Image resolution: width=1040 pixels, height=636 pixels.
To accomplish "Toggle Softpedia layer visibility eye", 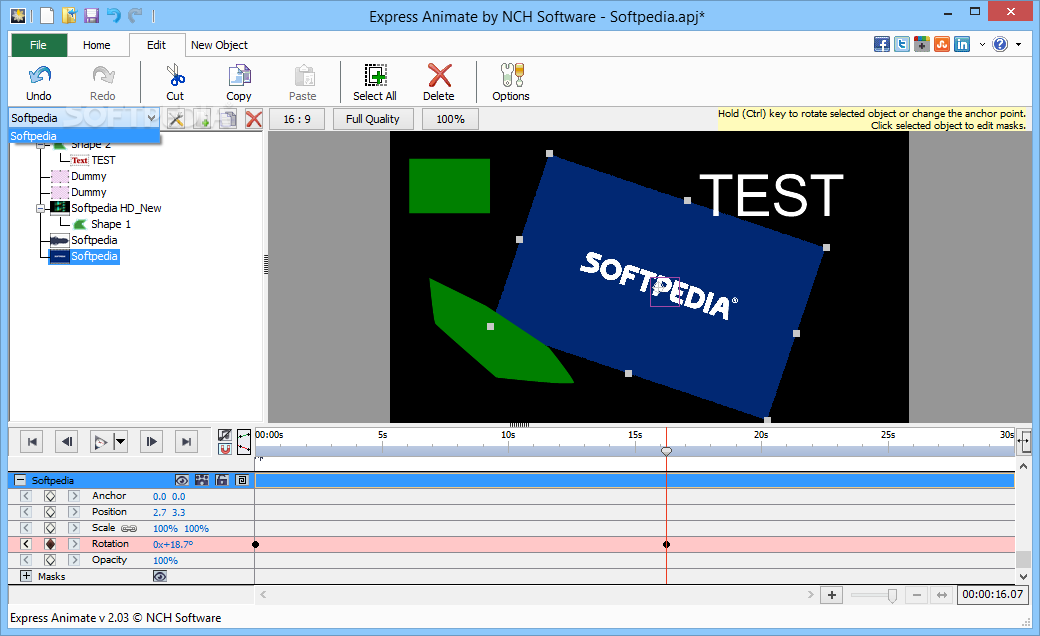I will pyautogui.click(x=182, y=480).
